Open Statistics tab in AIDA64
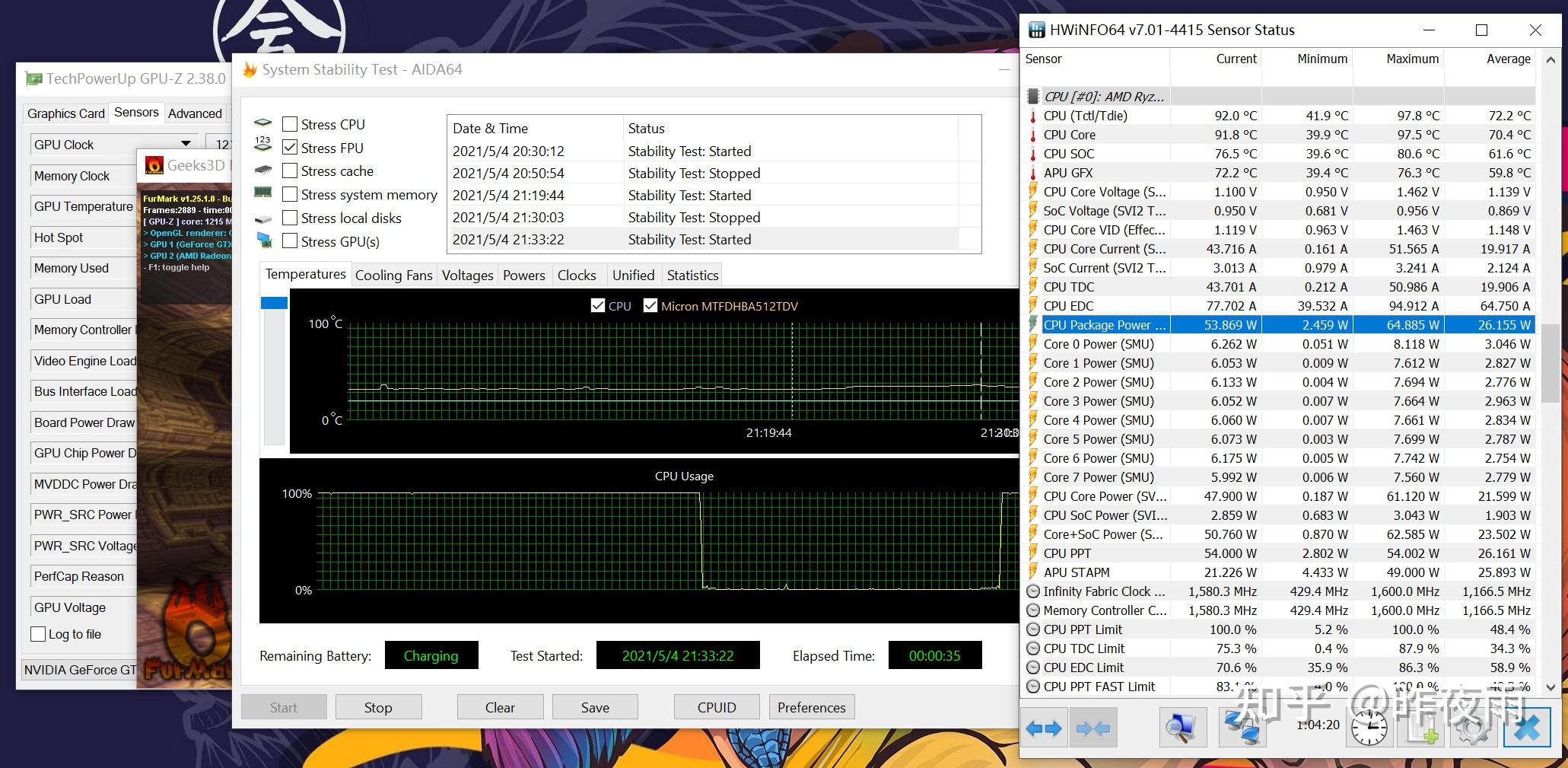This screenshot has height=768, width=1568. tap(692, 276)
